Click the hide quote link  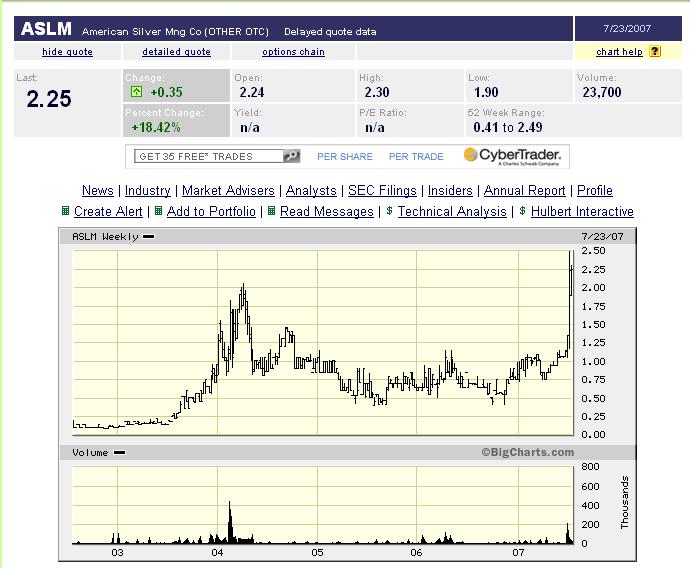(67, 51)
